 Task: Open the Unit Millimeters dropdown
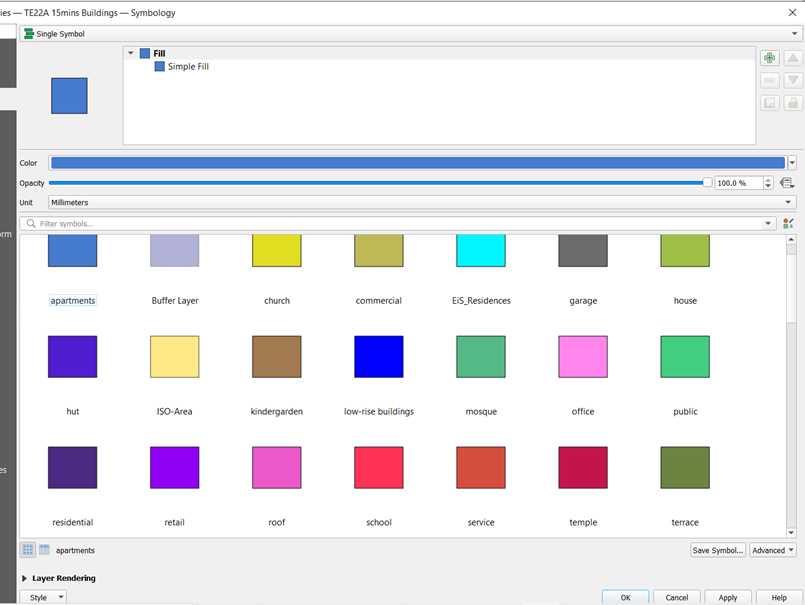point(422,202)
